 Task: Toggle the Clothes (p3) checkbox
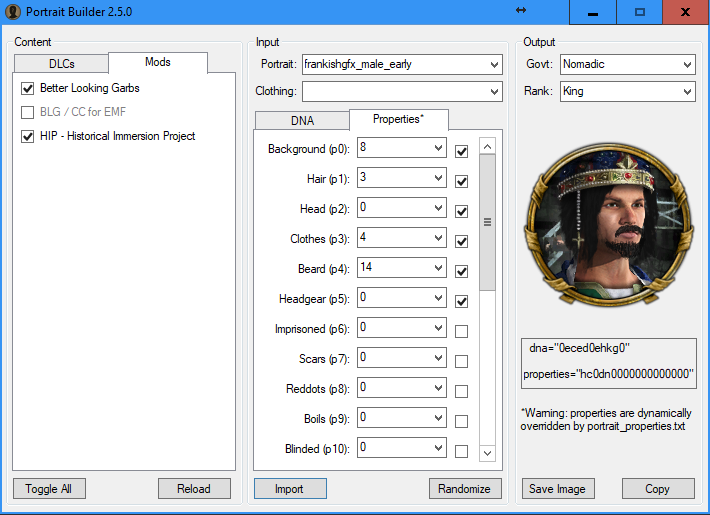pyautogui.click(x=461, y=241)
